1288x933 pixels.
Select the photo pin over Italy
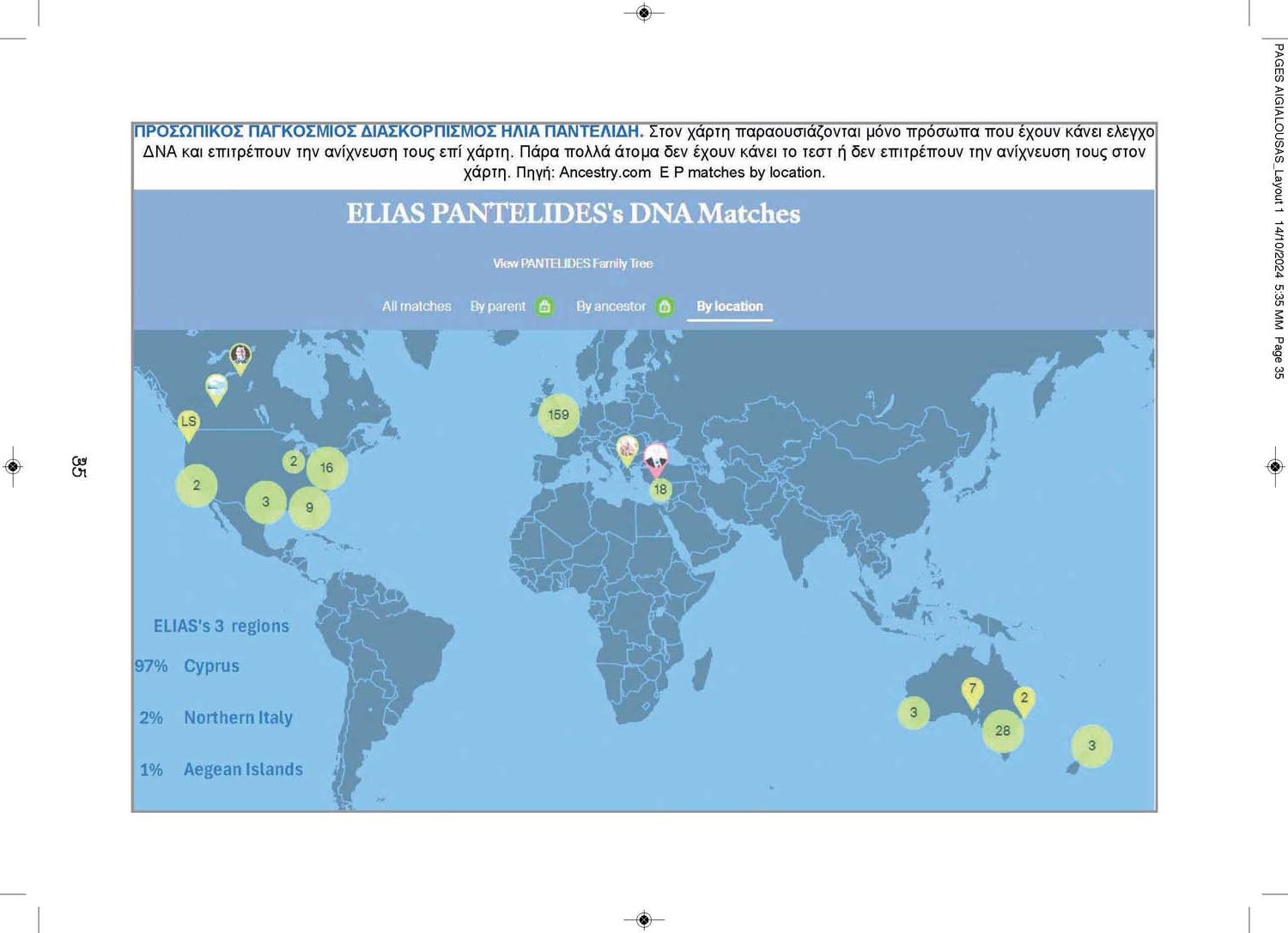[628, 451]
